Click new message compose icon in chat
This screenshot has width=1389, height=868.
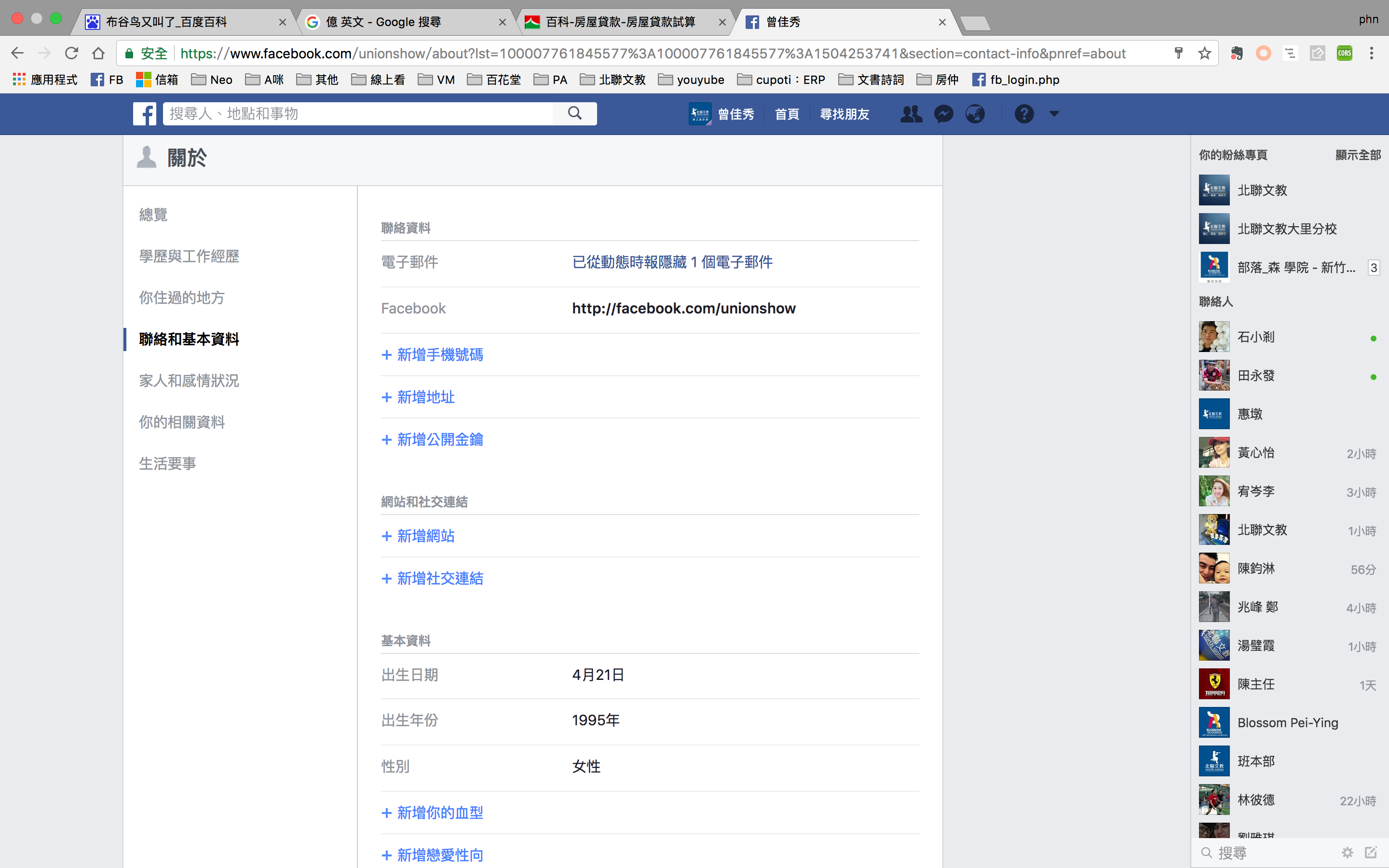pos(1371,853)
